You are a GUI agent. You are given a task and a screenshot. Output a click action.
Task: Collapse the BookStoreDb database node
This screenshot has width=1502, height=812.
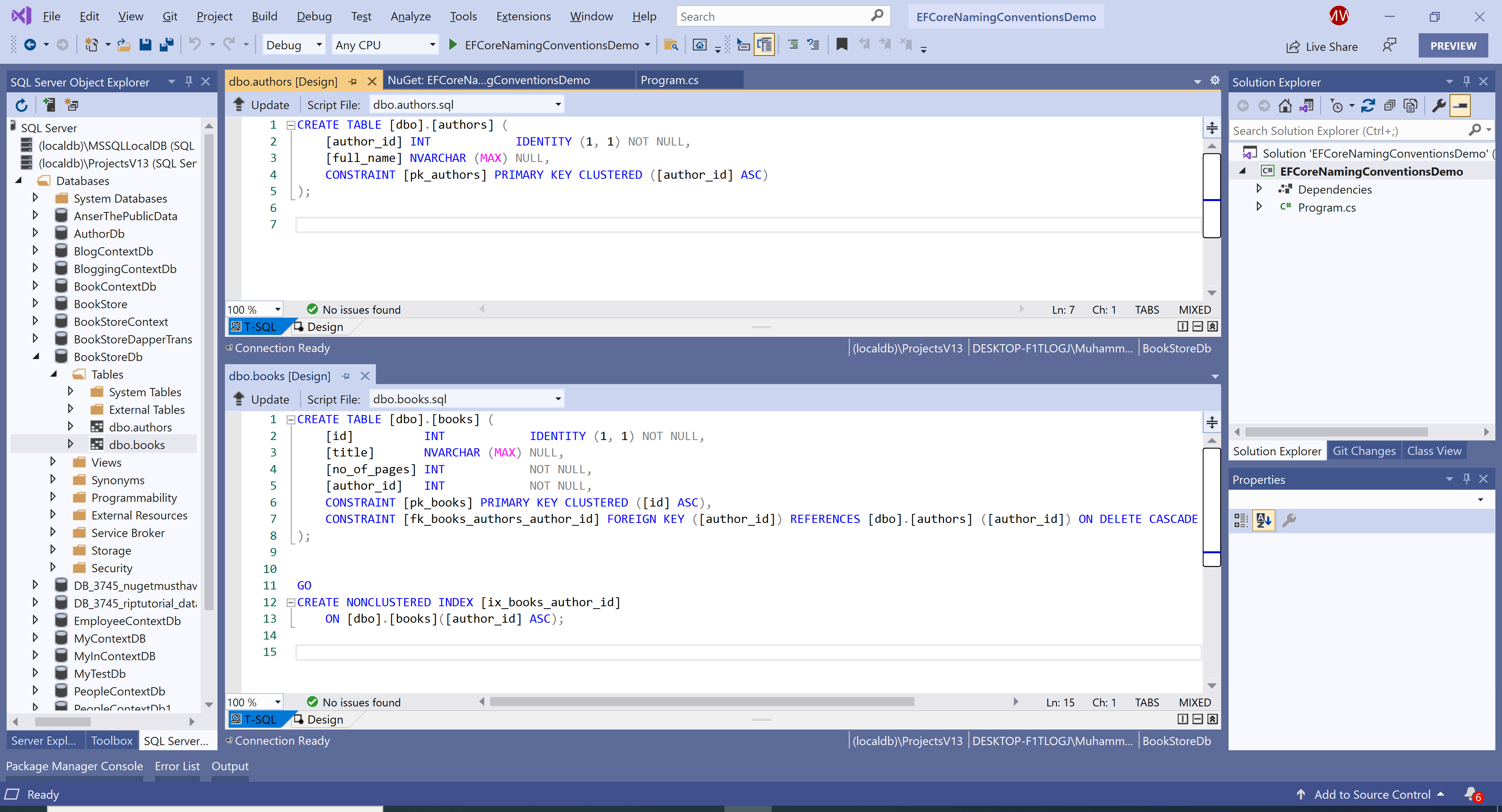pyautogui.click(x=36, y=356)
